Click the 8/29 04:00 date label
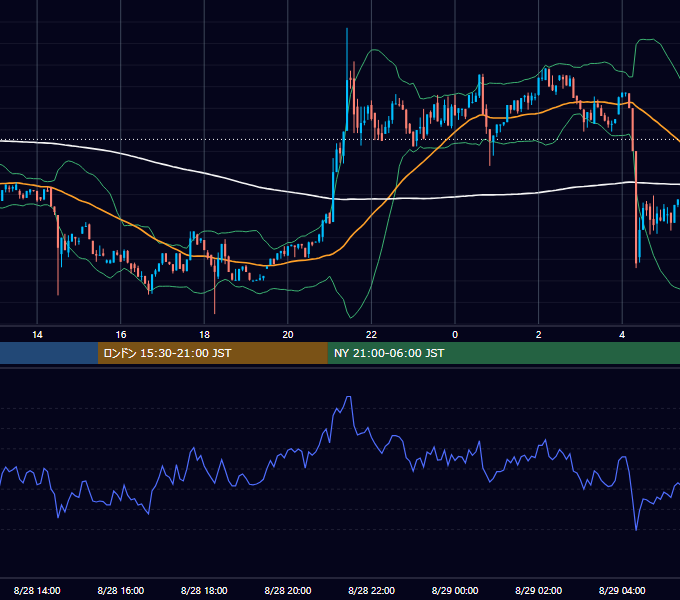Viewport: 680px width, 600px height. click(x=622, y=590)
